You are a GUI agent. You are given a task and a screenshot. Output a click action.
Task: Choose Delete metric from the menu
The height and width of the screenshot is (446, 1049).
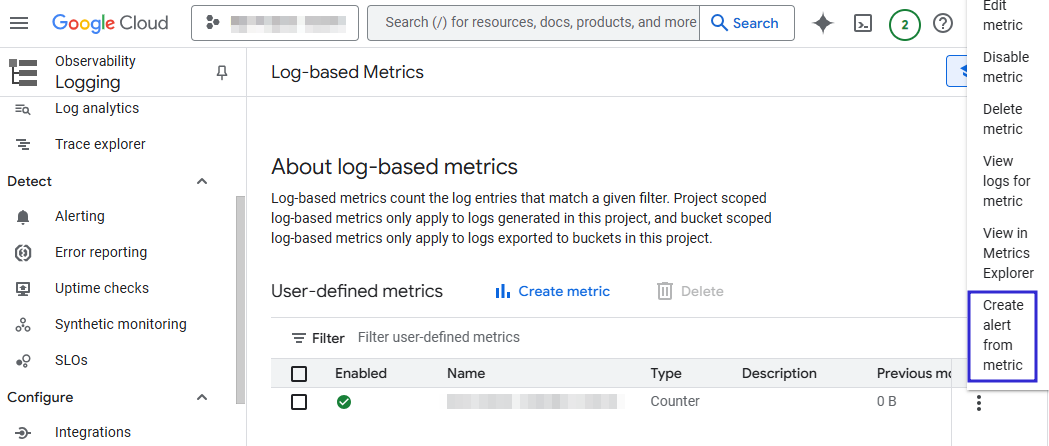[x=1002, y=119]
